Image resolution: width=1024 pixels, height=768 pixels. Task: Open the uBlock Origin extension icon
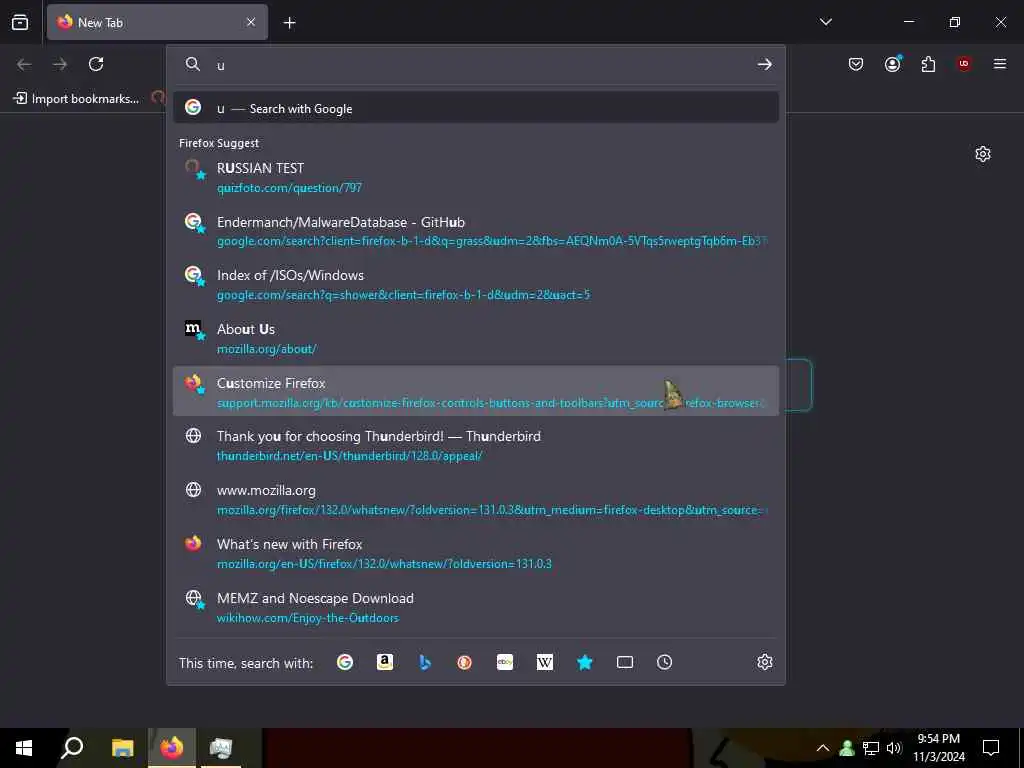pyautogui.click(x=964, y=64)
